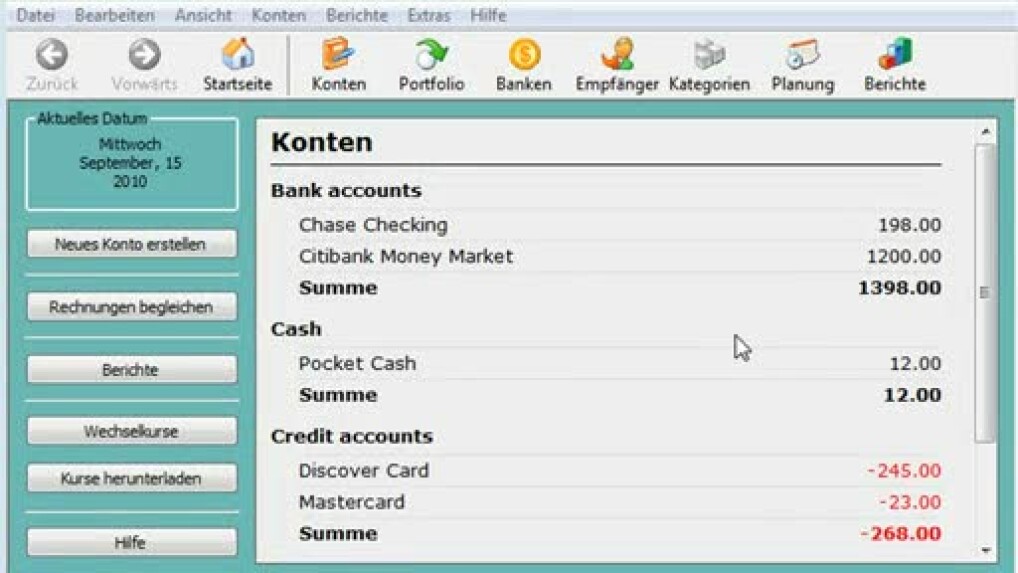The height and width of the screenshot is (573, 1018).
Task: Open the Empfänger payees icon
Action: tap(616, 56)
